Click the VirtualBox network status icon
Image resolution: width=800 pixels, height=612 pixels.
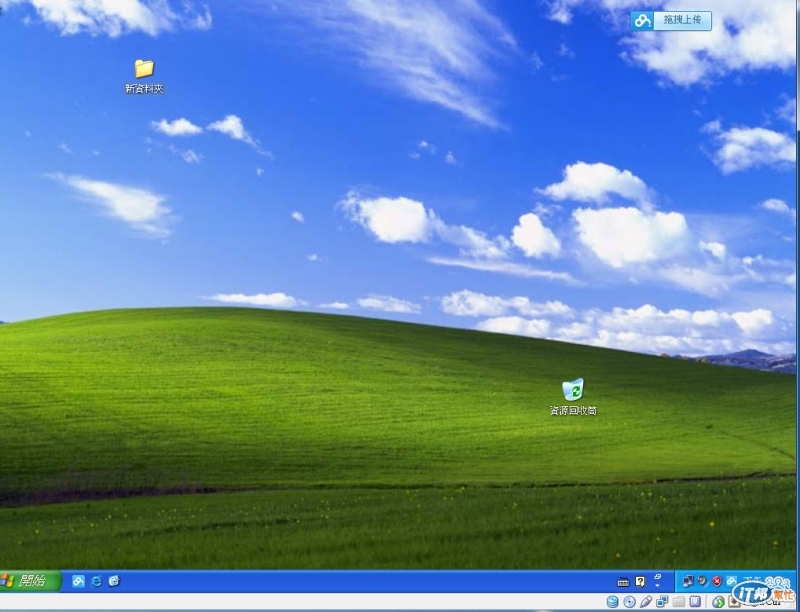pyautogui.click(x=662, y=601)
